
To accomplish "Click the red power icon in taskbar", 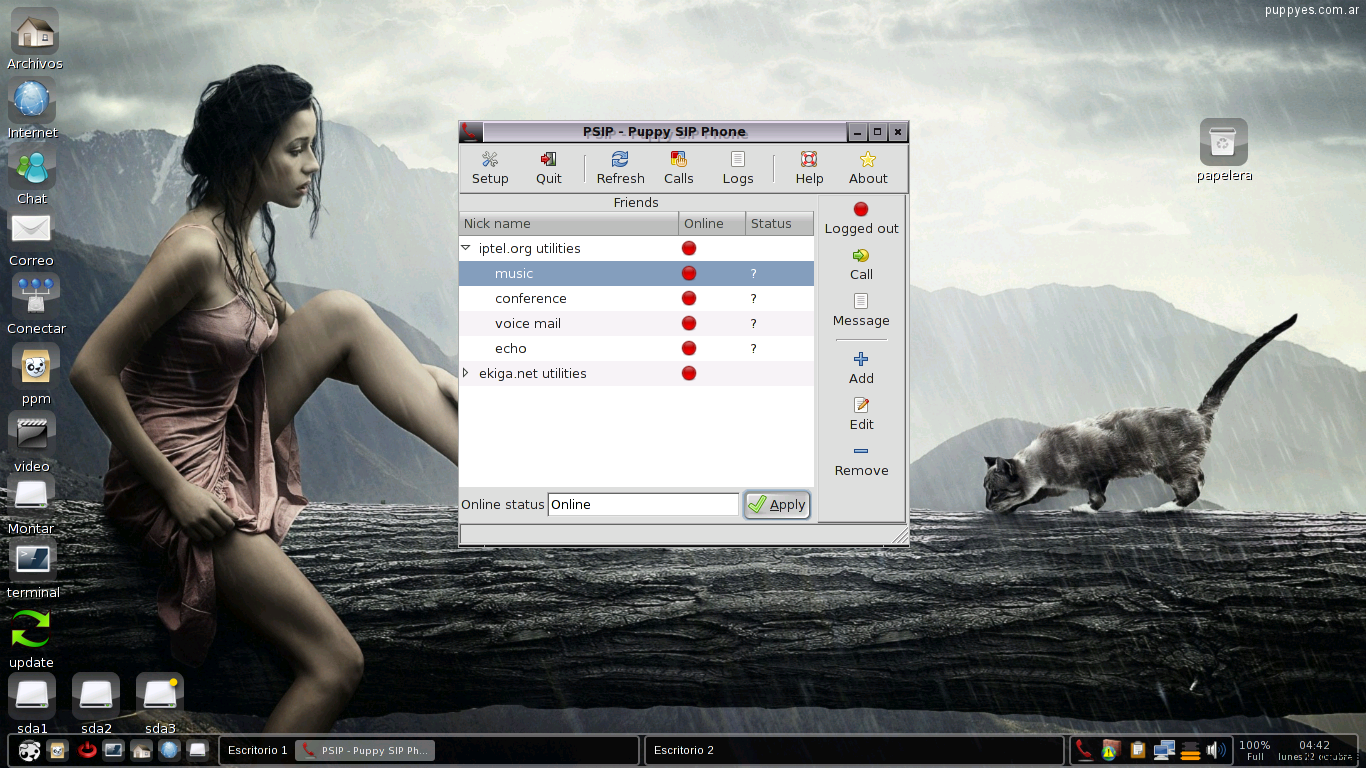I will coord(87,750).
